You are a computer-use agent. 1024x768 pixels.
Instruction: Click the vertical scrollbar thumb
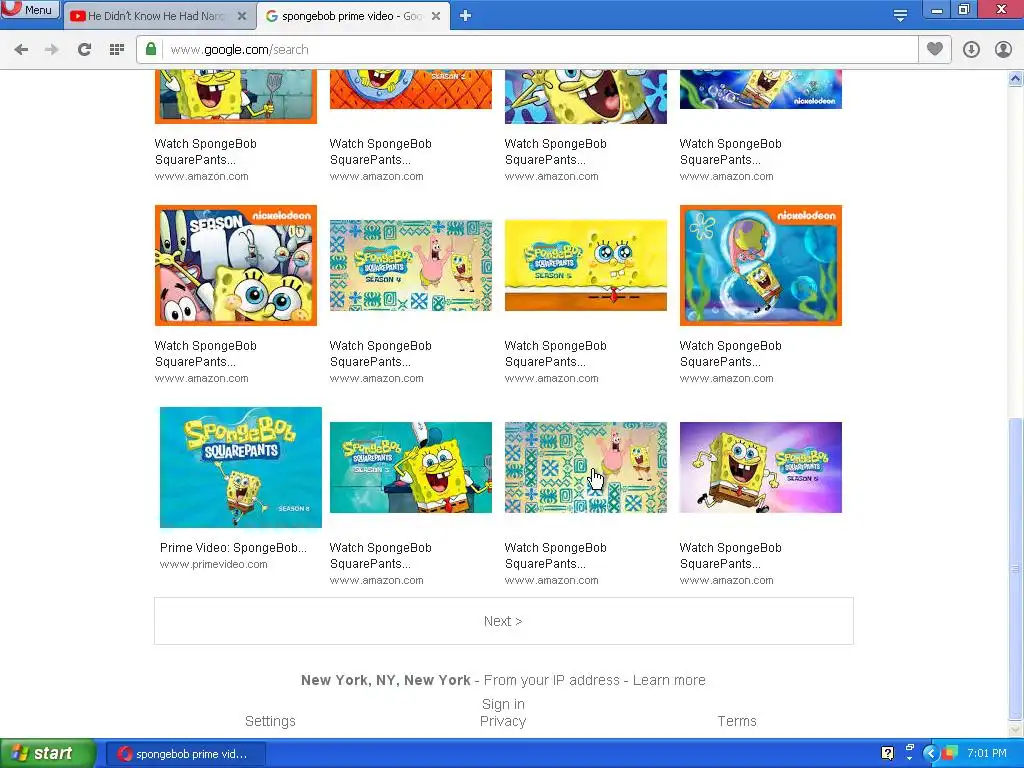coord(1016,568)
